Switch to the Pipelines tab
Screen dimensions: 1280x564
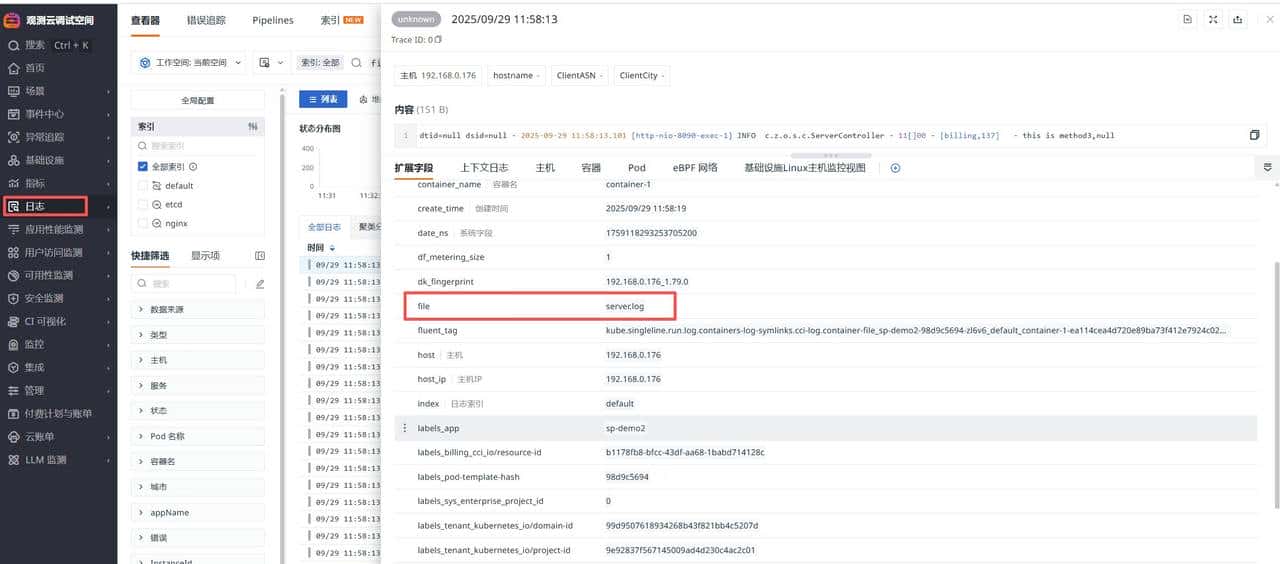click(x=273, y=20)
